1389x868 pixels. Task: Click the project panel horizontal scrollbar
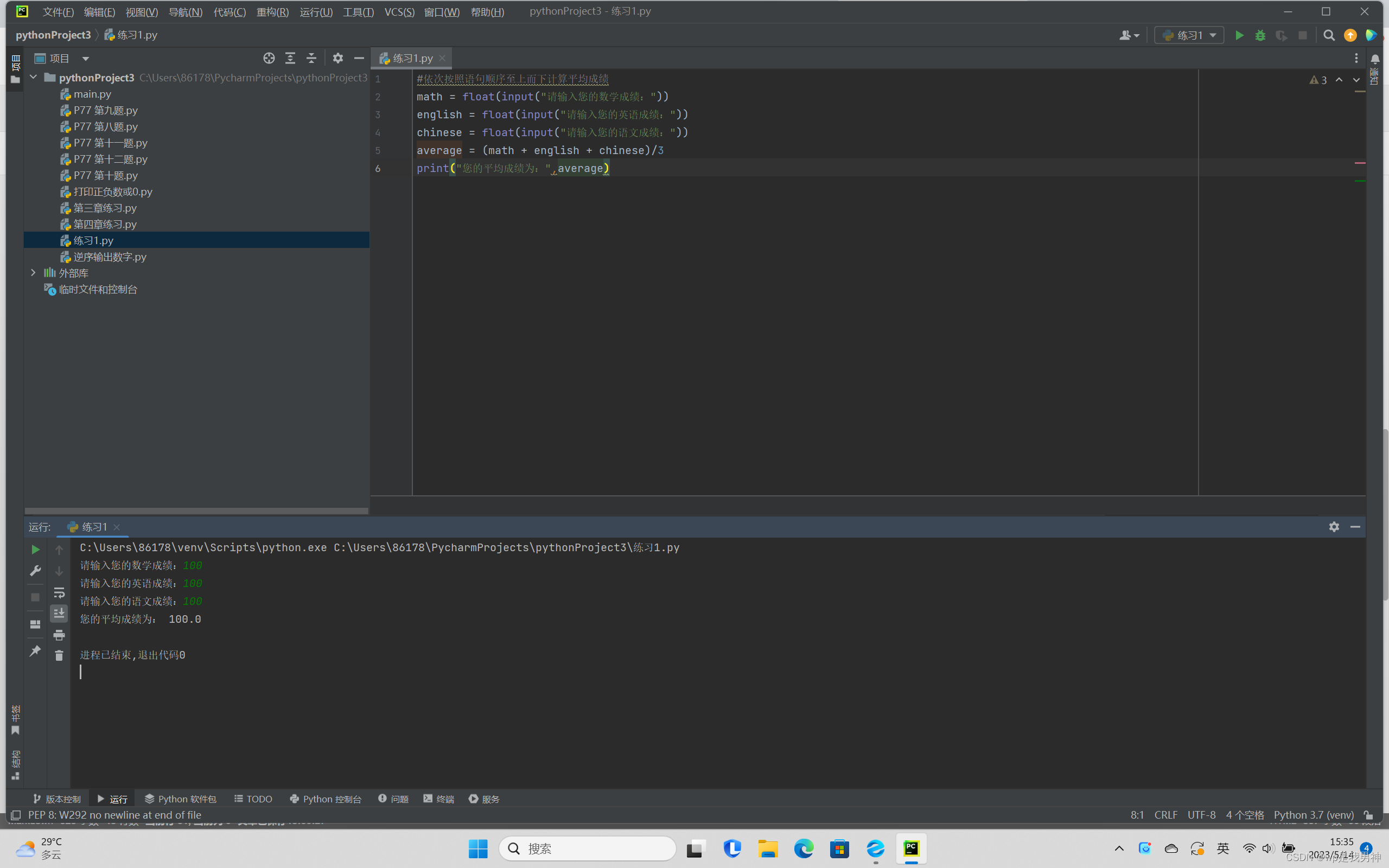[196, 510]
